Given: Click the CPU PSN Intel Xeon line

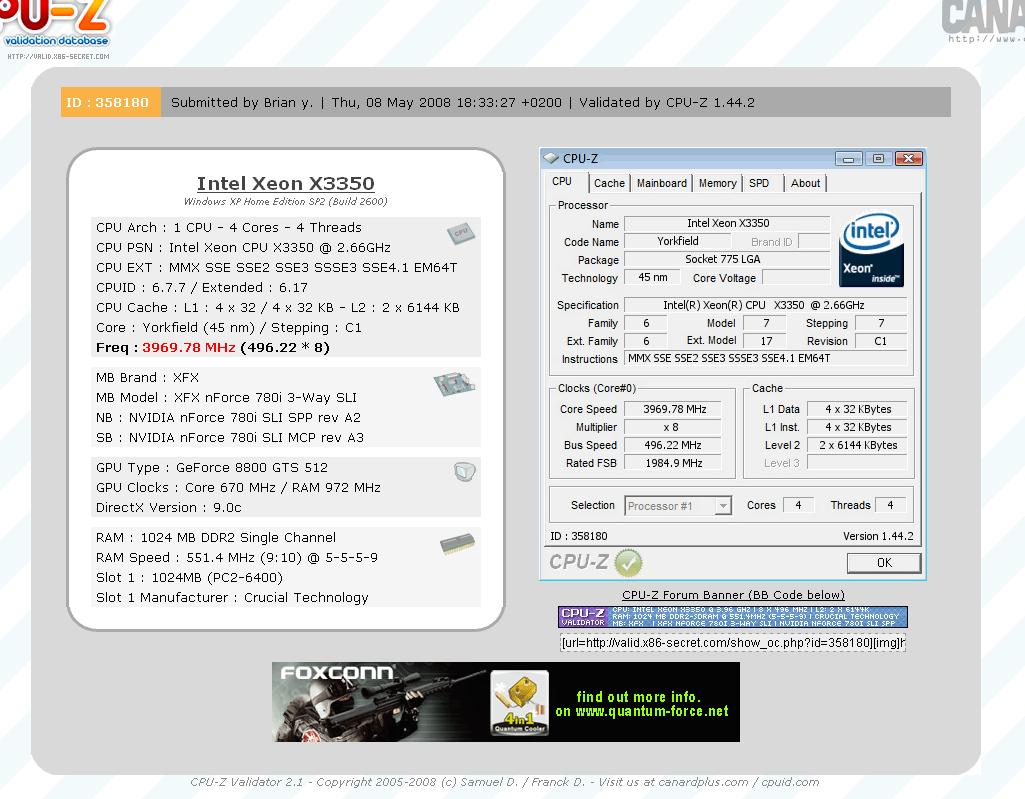Looking at the screenshot, I should coord(243,248).
